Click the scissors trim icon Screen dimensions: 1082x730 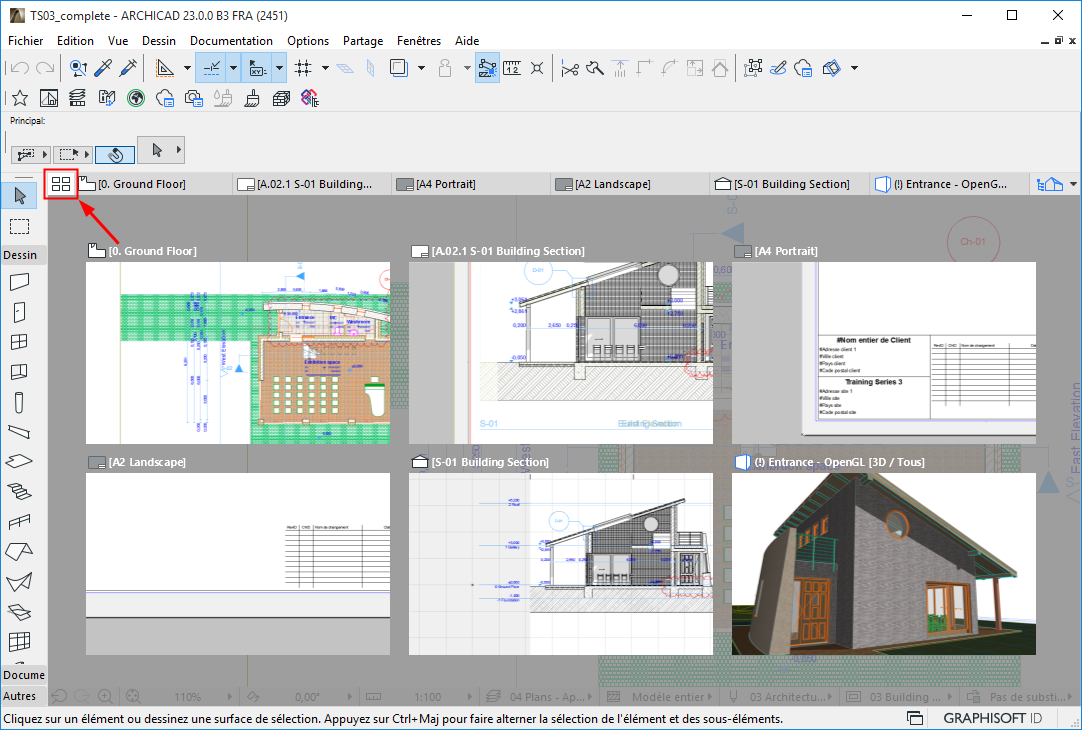pos(570,68)
